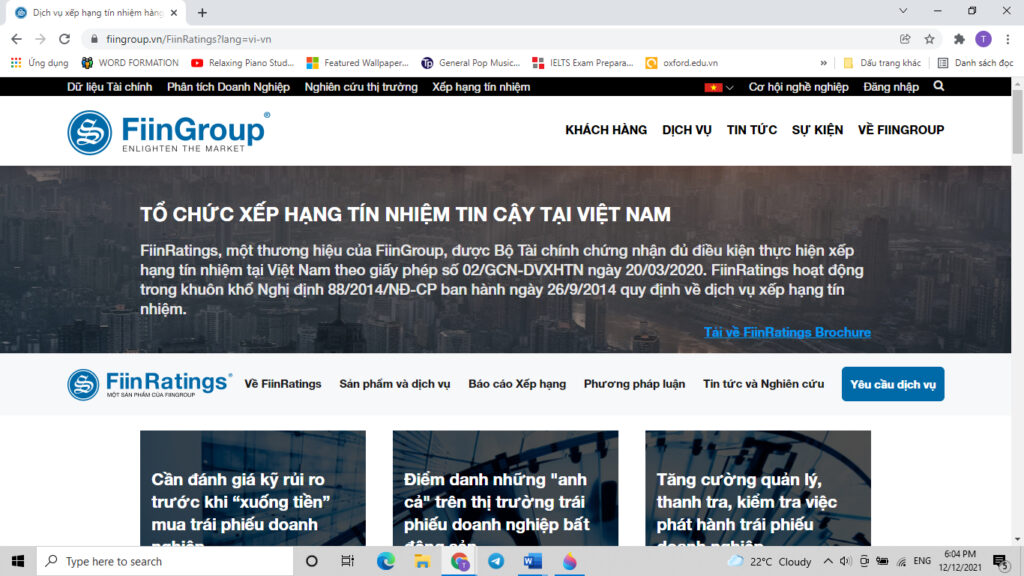
Task: Open Telegram from the taskbar
Action: [496, 561]
